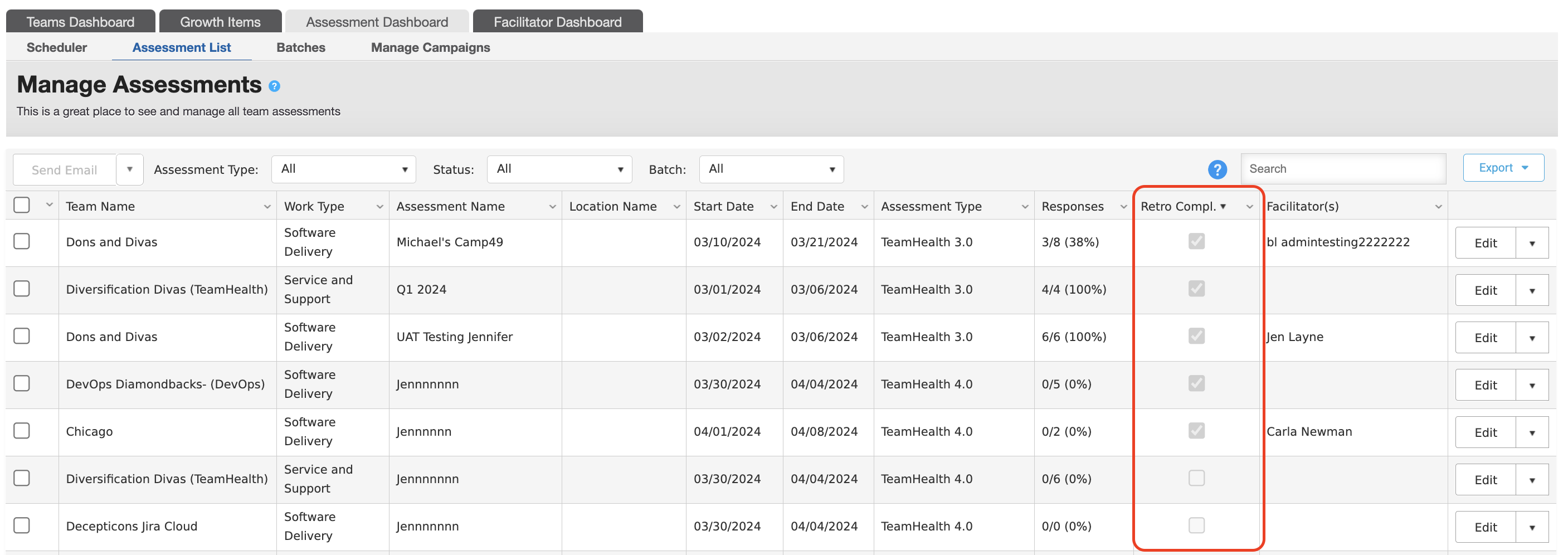Open Team Name column menu chevron

(x=266, y=206)
